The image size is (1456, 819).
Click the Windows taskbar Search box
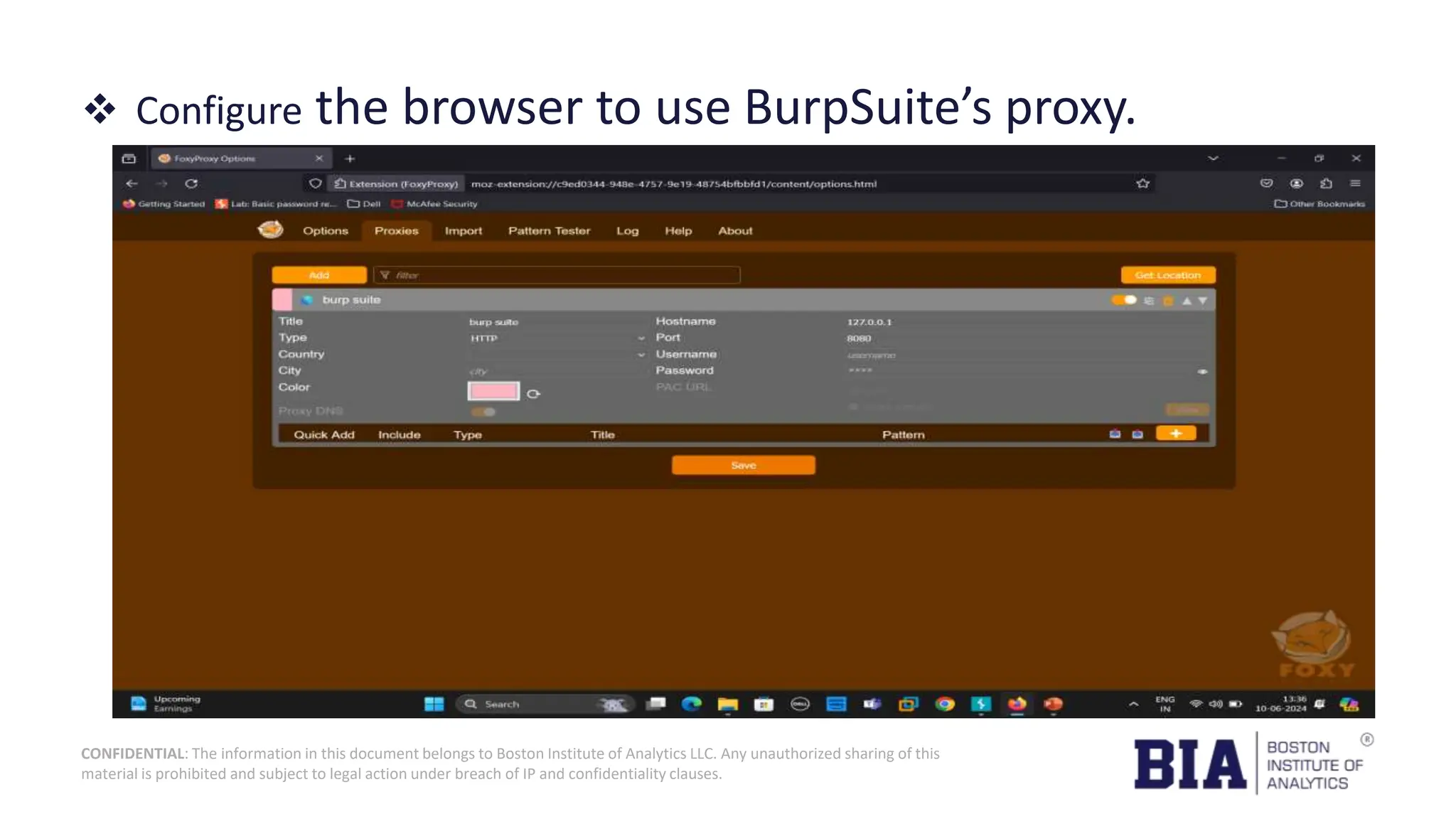pos(544,704)
